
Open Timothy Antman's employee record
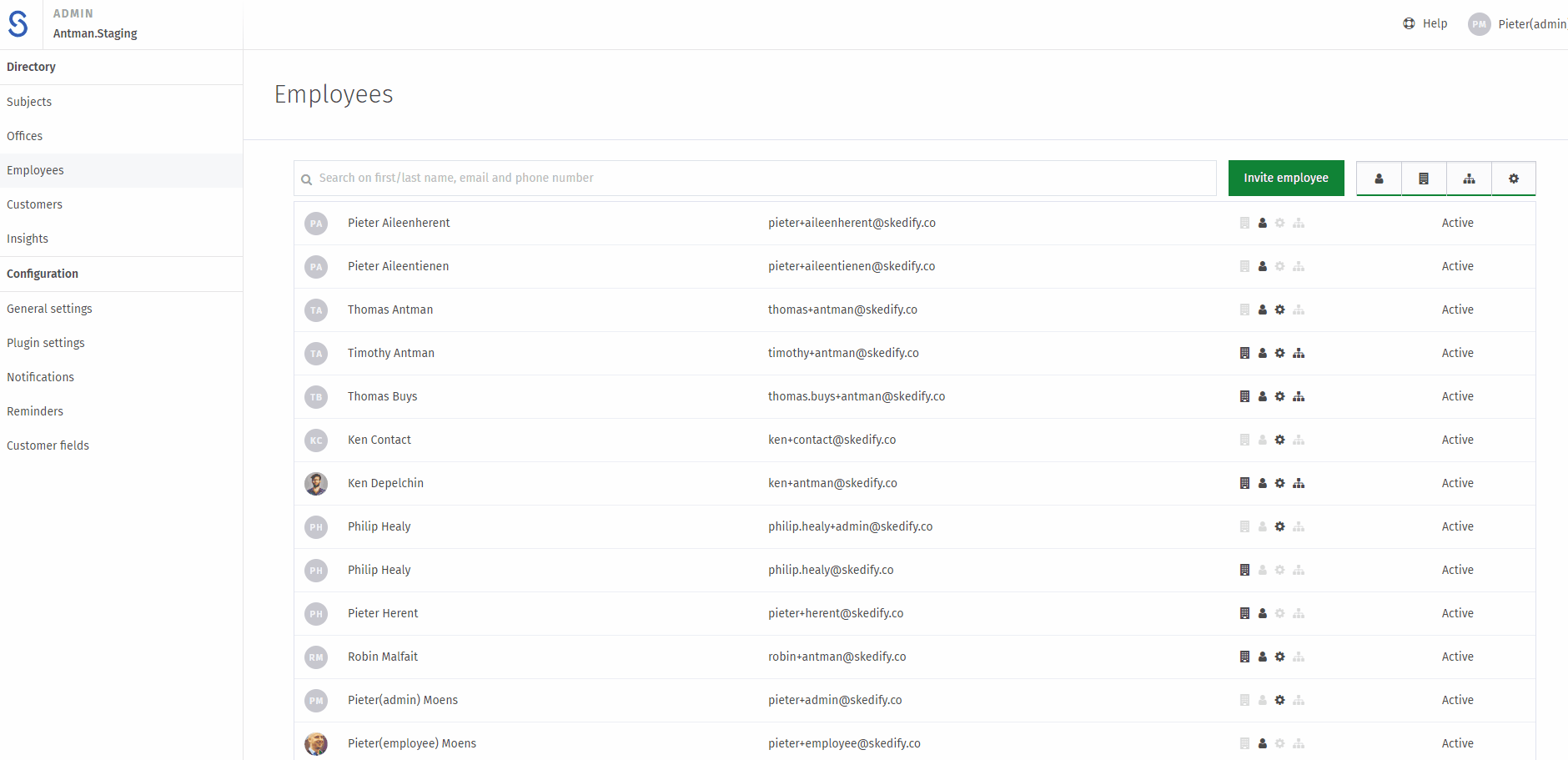(x=391, y=353)
